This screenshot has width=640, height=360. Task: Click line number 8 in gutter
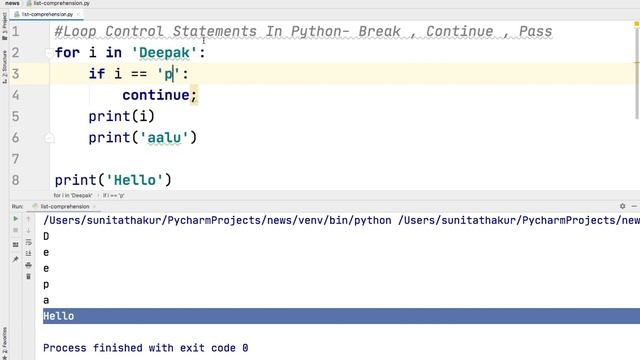(x=16, y=180)
